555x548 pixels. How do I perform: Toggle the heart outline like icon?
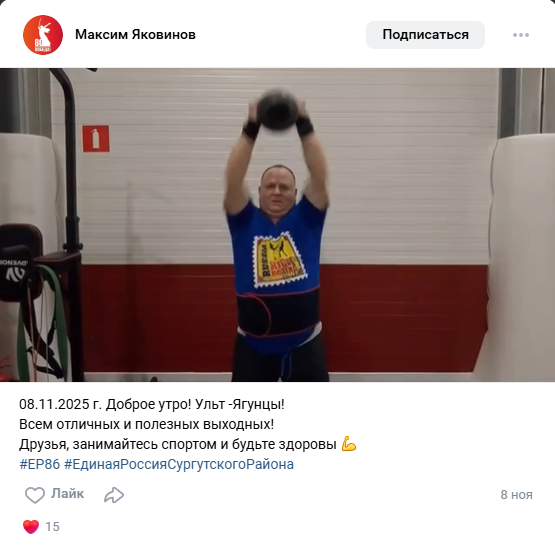click(35, 495)
